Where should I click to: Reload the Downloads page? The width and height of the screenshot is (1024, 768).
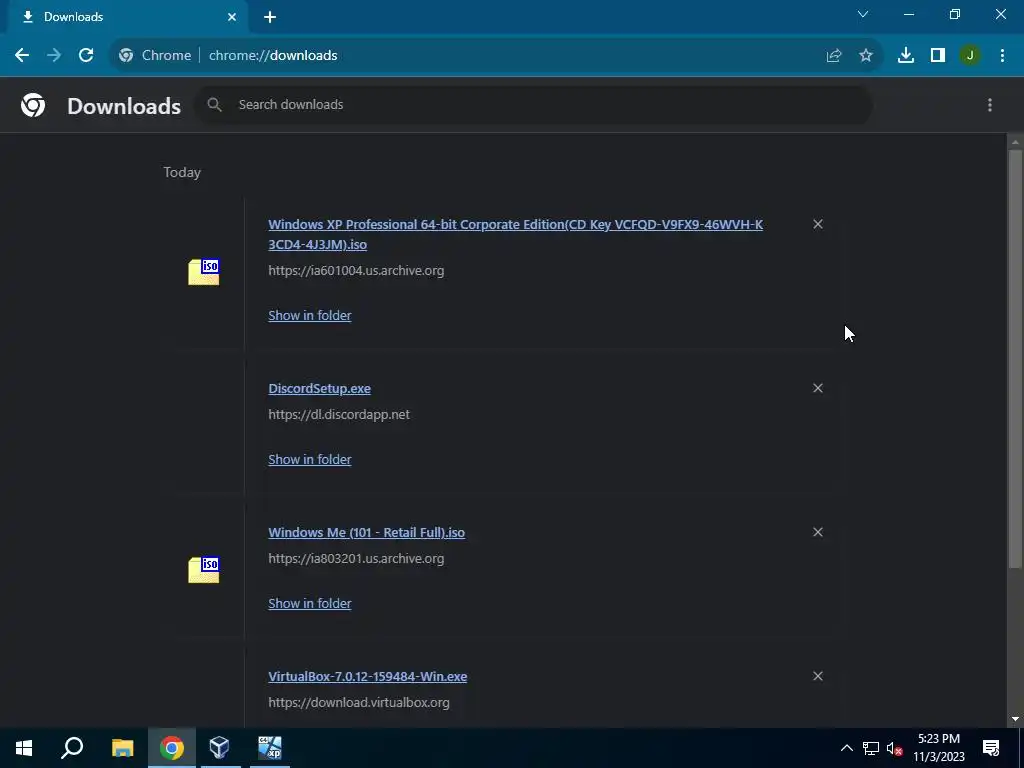coord(86,56)
